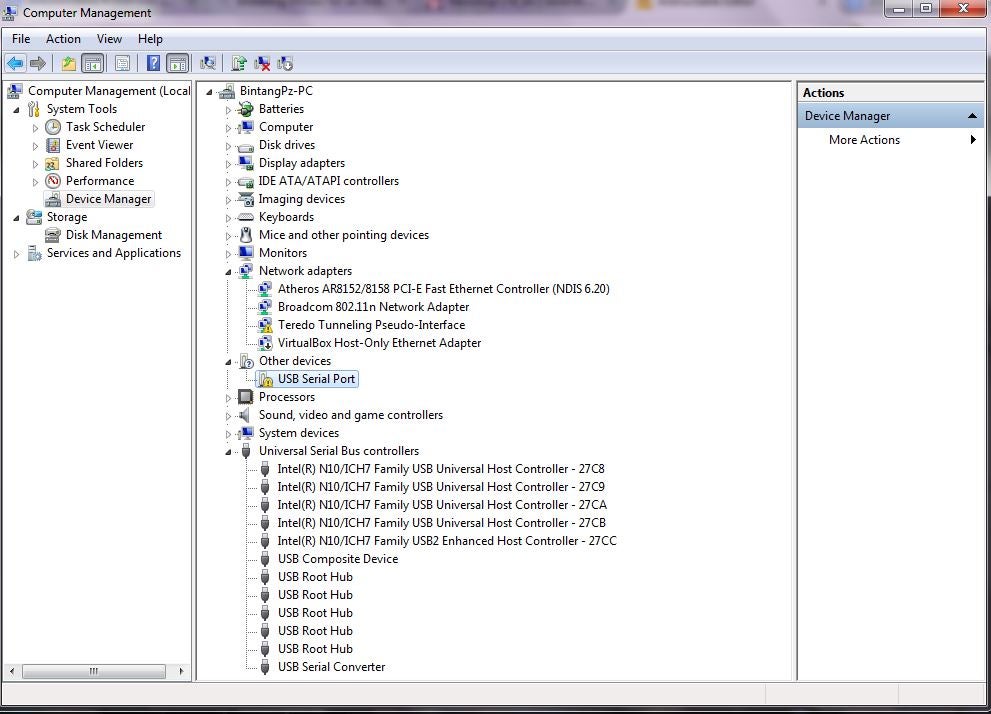Viewport: 991px width, 714px height.
Task: Select Performance in the console tree
Action: click(x=100, y=181)
